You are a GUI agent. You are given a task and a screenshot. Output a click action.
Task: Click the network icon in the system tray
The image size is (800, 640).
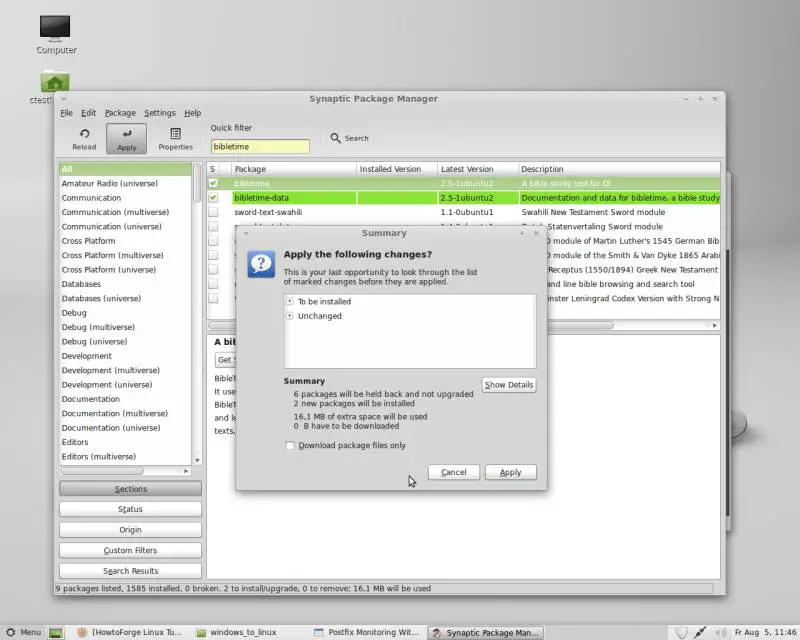pyautogui.click(x=701, y=632)
